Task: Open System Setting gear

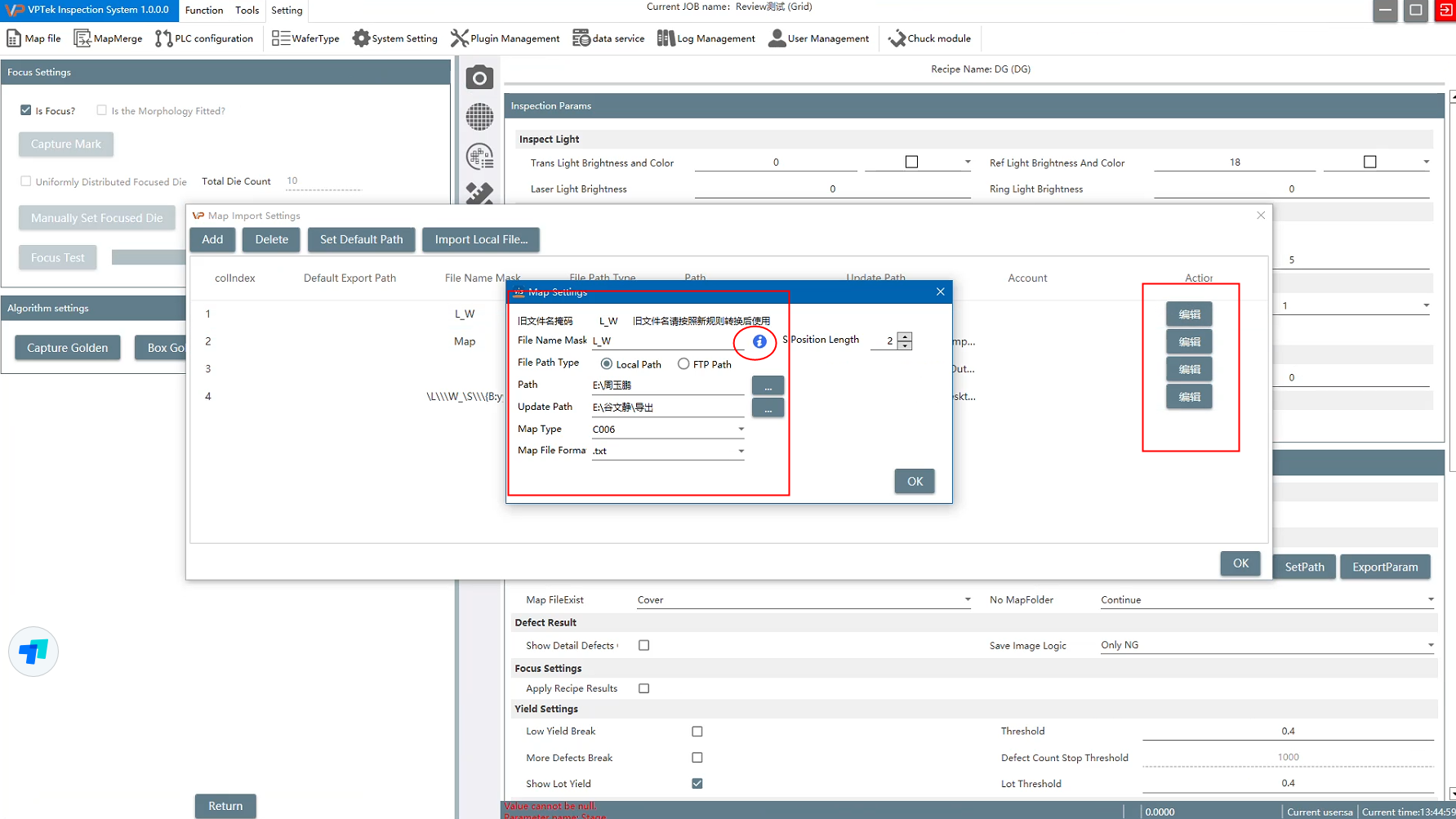Action: click(395, 38)
